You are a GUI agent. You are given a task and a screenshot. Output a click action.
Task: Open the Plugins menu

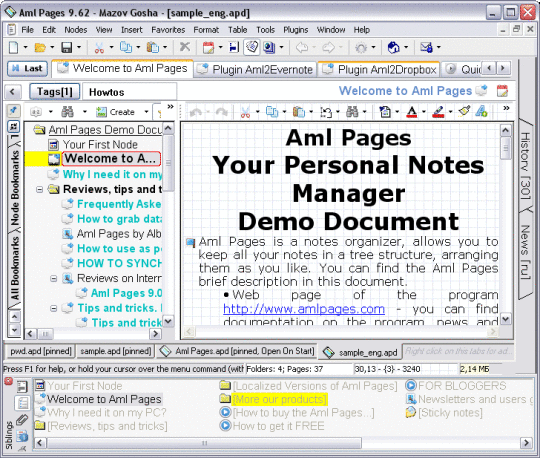coord(295,30)
